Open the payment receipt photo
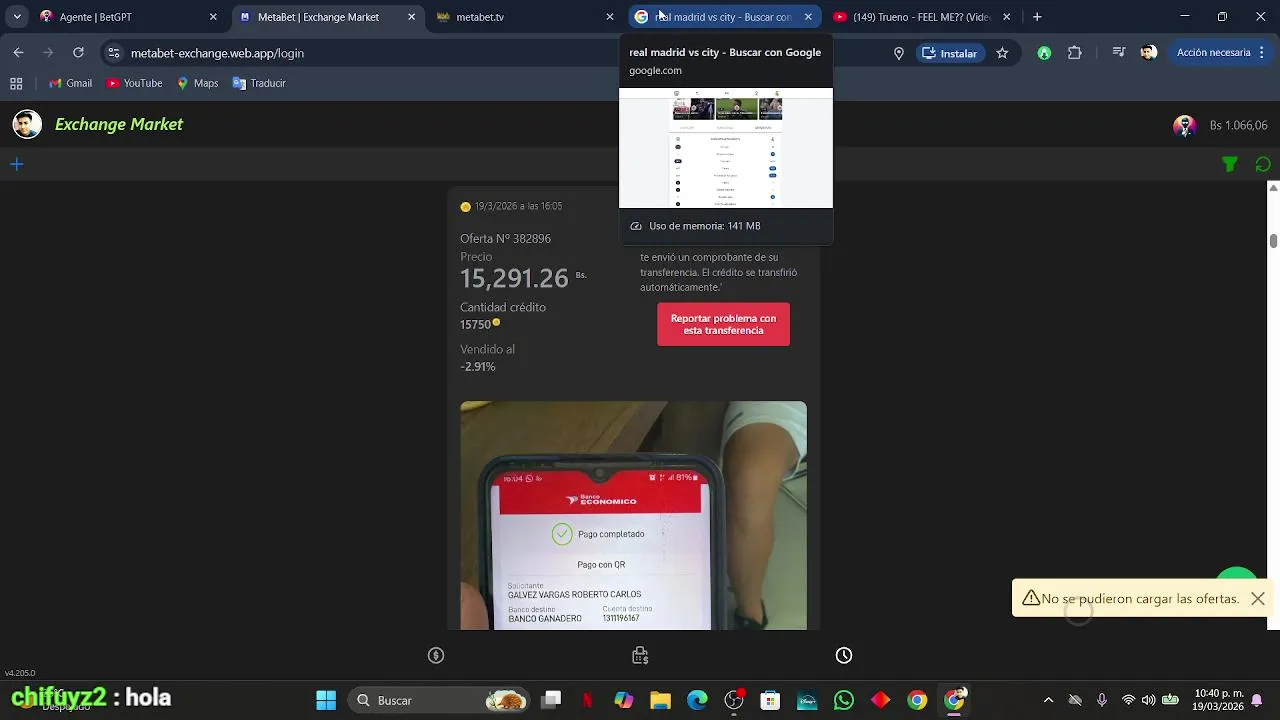 [x=633, y=516]
